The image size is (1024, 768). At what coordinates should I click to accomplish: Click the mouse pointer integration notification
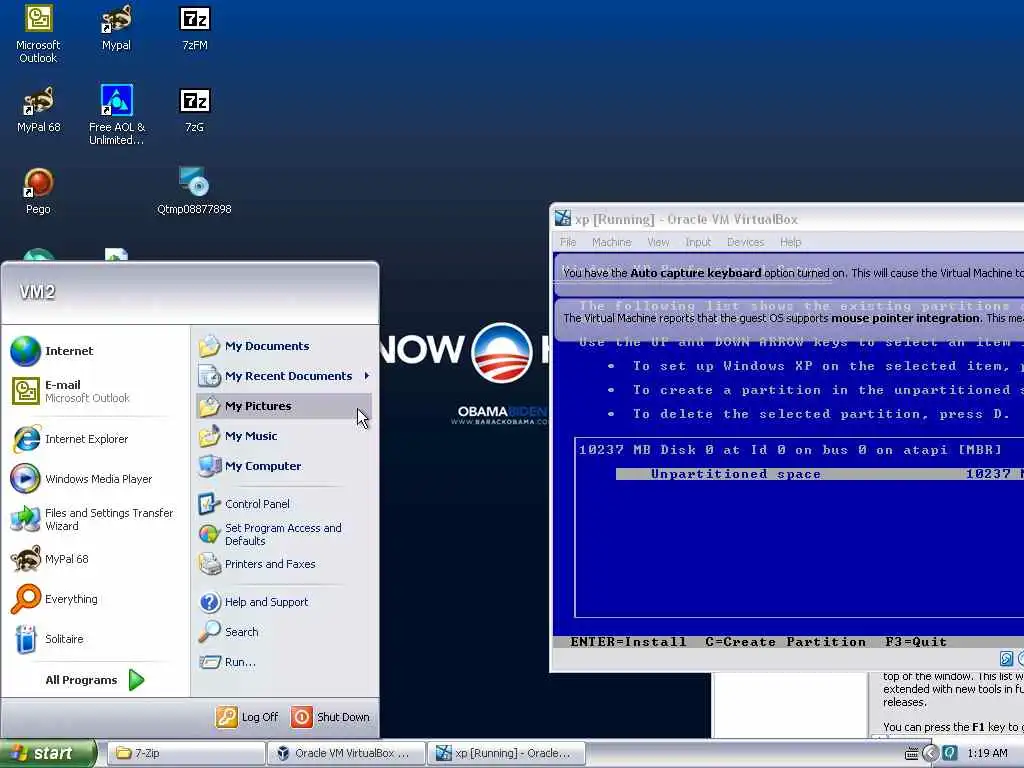pyautogui.click(x=789, y=319)
